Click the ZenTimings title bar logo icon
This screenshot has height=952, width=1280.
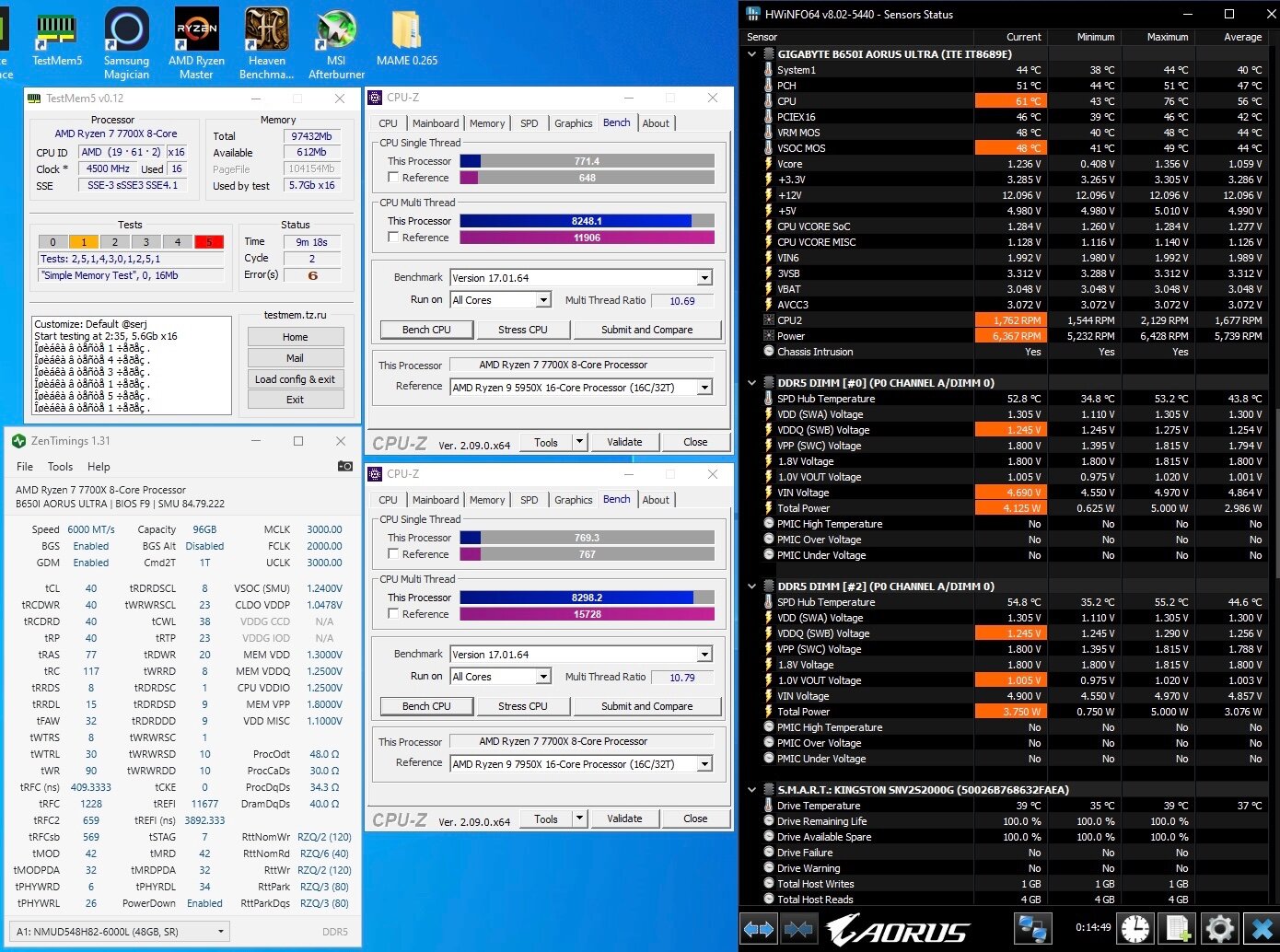18,441
